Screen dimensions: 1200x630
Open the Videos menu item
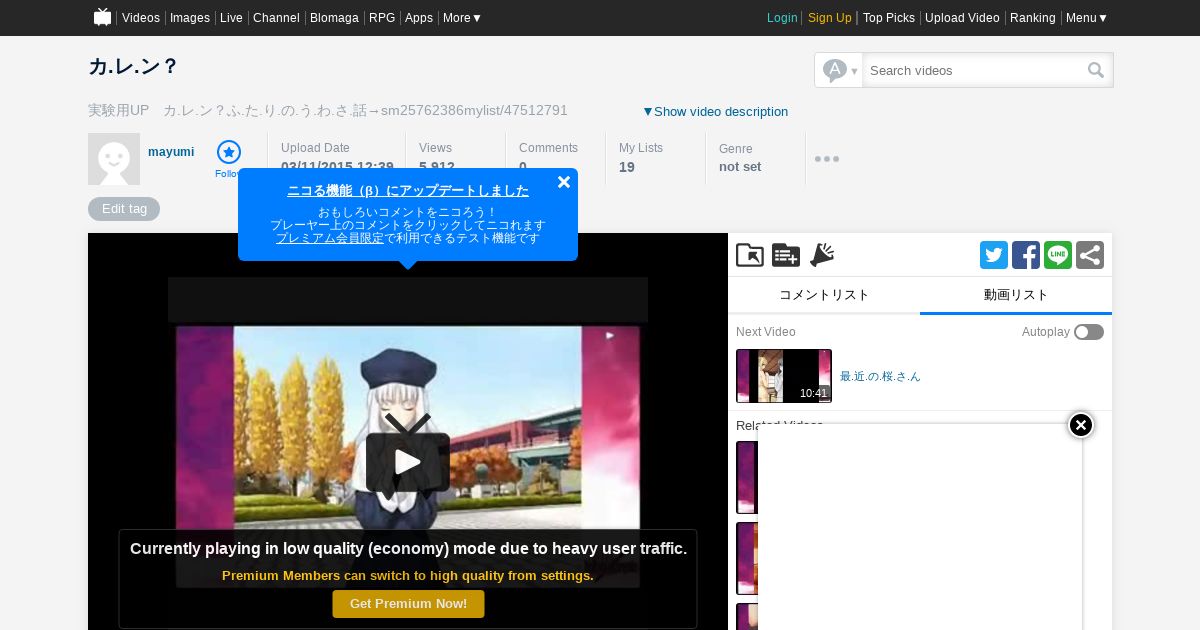(141, 18)
